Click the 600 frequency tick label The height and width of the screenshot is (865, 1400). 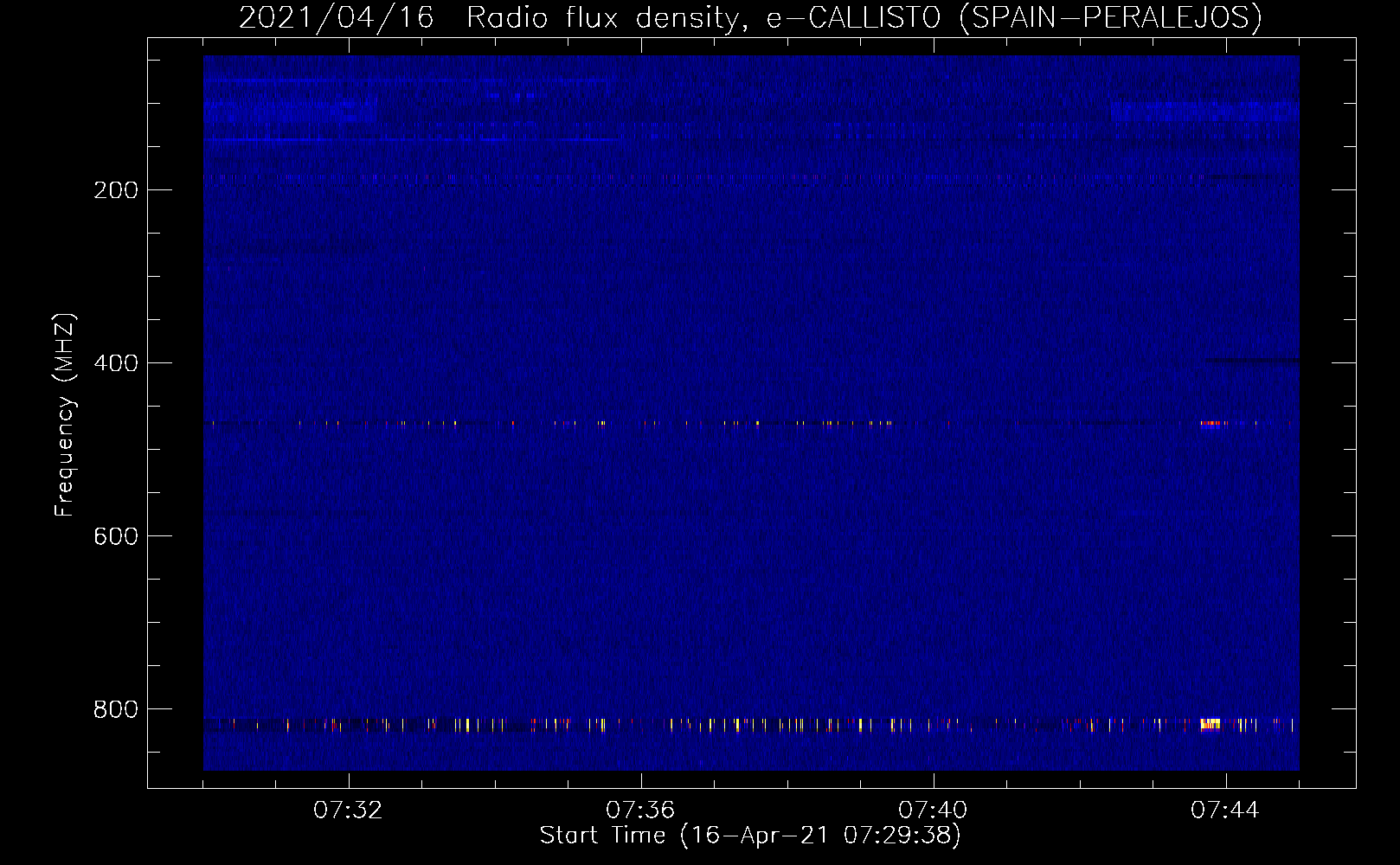[115, 536]
